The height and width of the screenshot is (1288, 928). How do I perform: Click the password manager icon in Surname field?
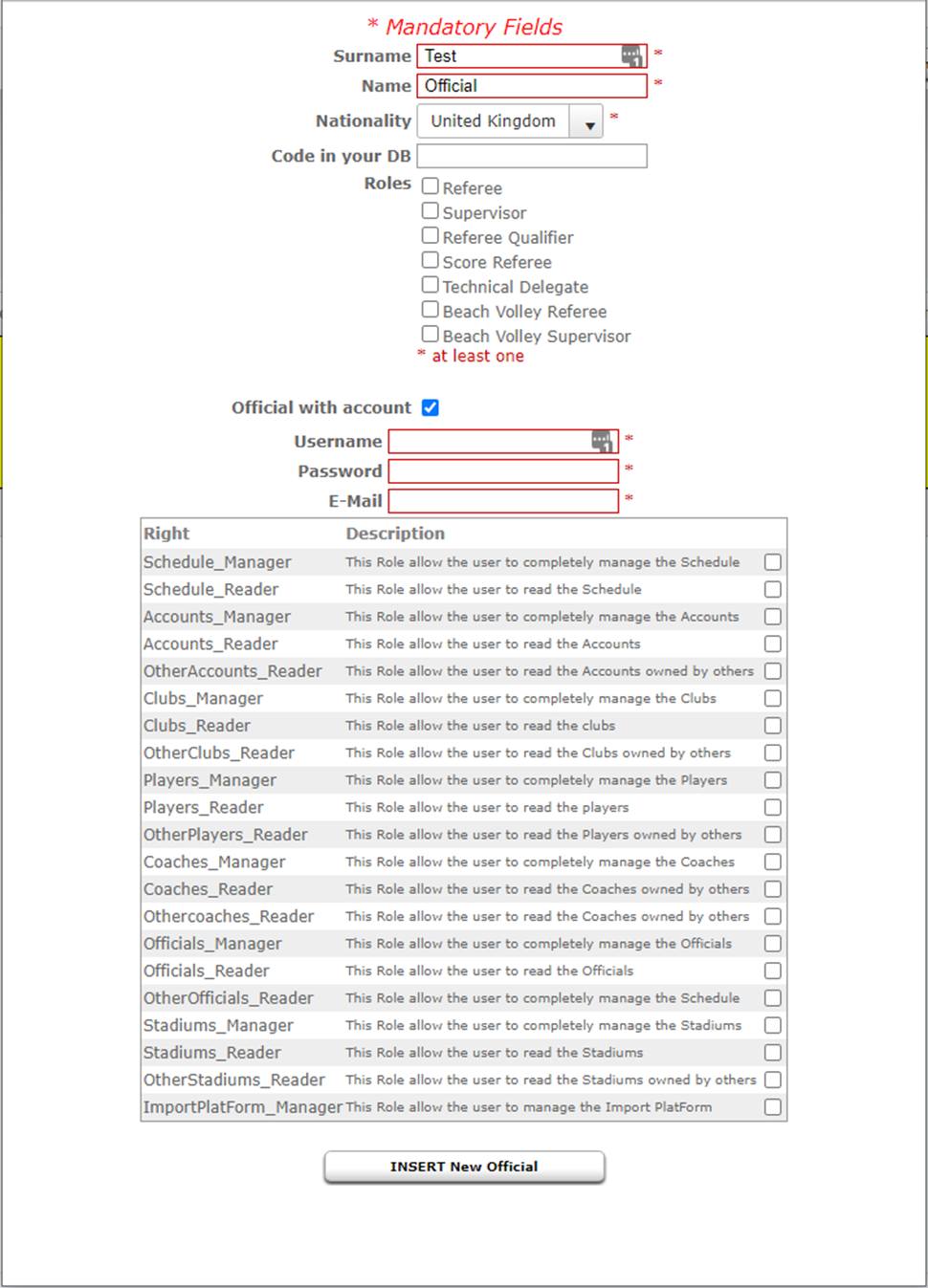tap(631, 56)
